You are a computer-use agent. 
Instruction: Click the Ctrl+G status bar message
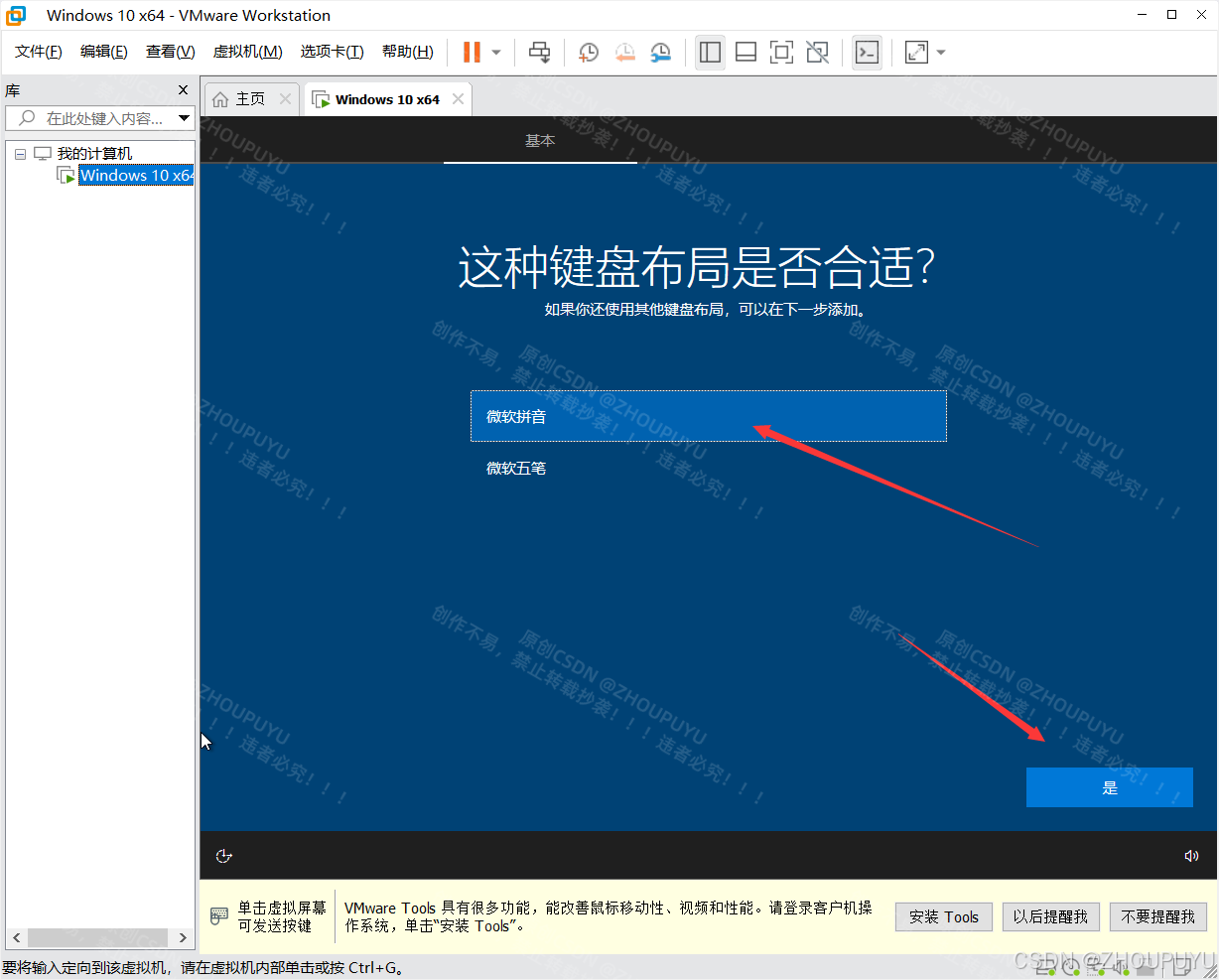(203, 967)
